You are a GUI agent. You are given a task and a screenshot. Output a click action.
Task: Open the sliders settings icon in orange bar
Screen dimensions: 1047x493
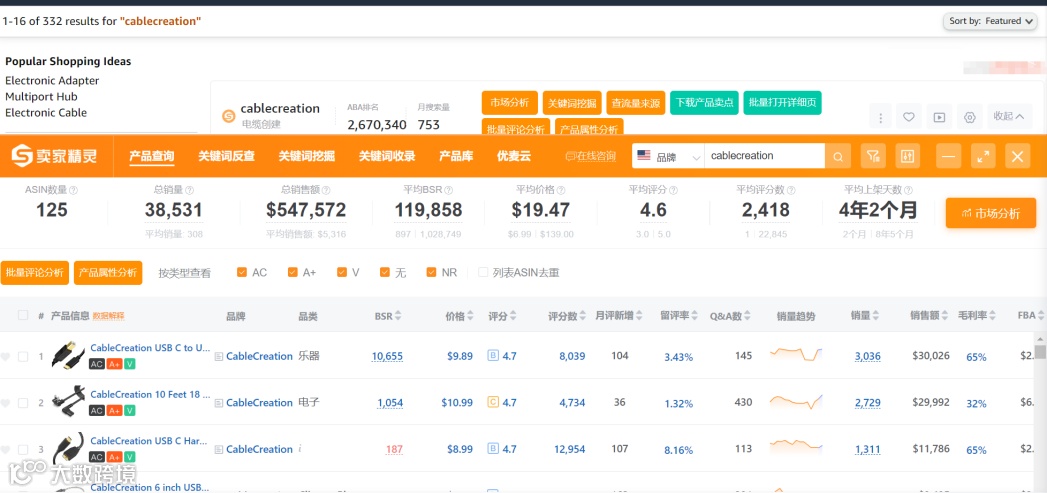click(907, 156)
